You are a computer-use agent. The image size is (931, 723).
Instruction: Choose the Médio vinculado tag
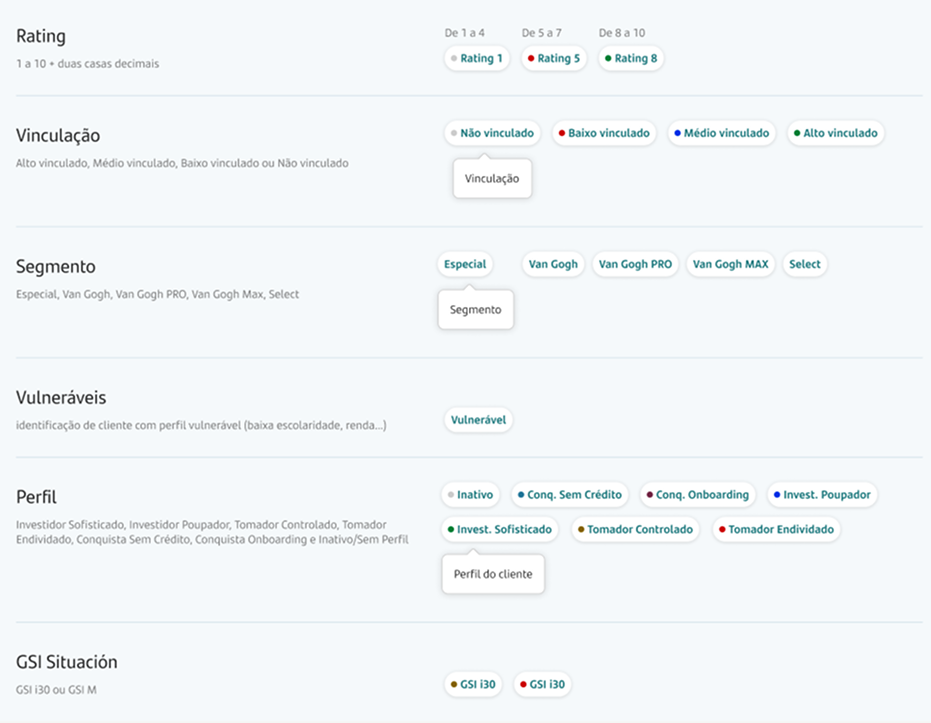tap(721, 133)
